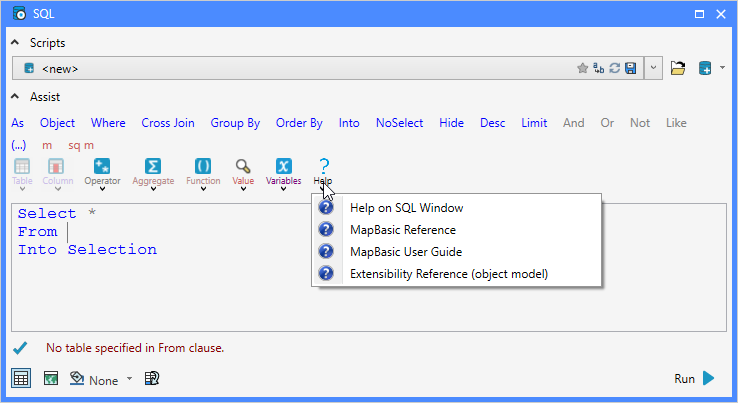Screen dimensions: 738x403
Task: Click the Or operator link
Action: (x=607, y=123)
